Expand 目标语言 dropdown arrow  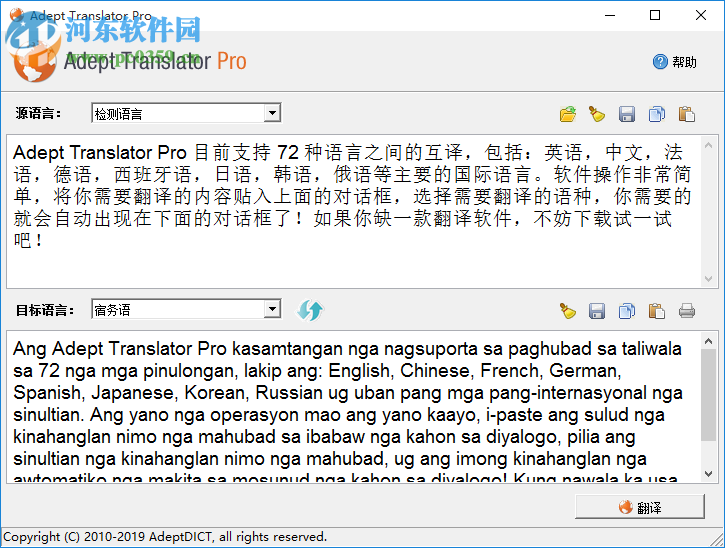click(x=272, y=309)
